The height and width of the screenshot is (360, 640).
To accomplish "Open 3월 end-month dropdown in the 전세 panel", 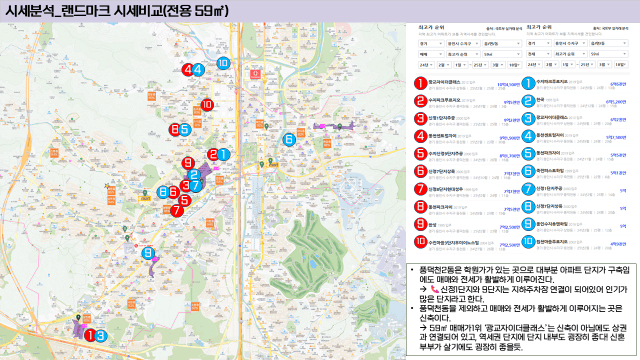I will (604, 65).
